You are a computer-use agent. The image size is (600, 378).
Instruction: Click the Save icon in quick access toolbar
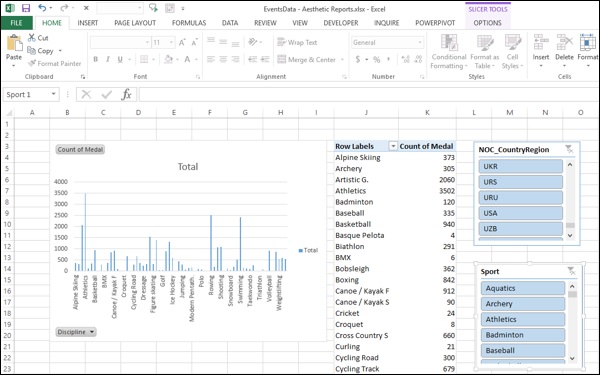26,8
